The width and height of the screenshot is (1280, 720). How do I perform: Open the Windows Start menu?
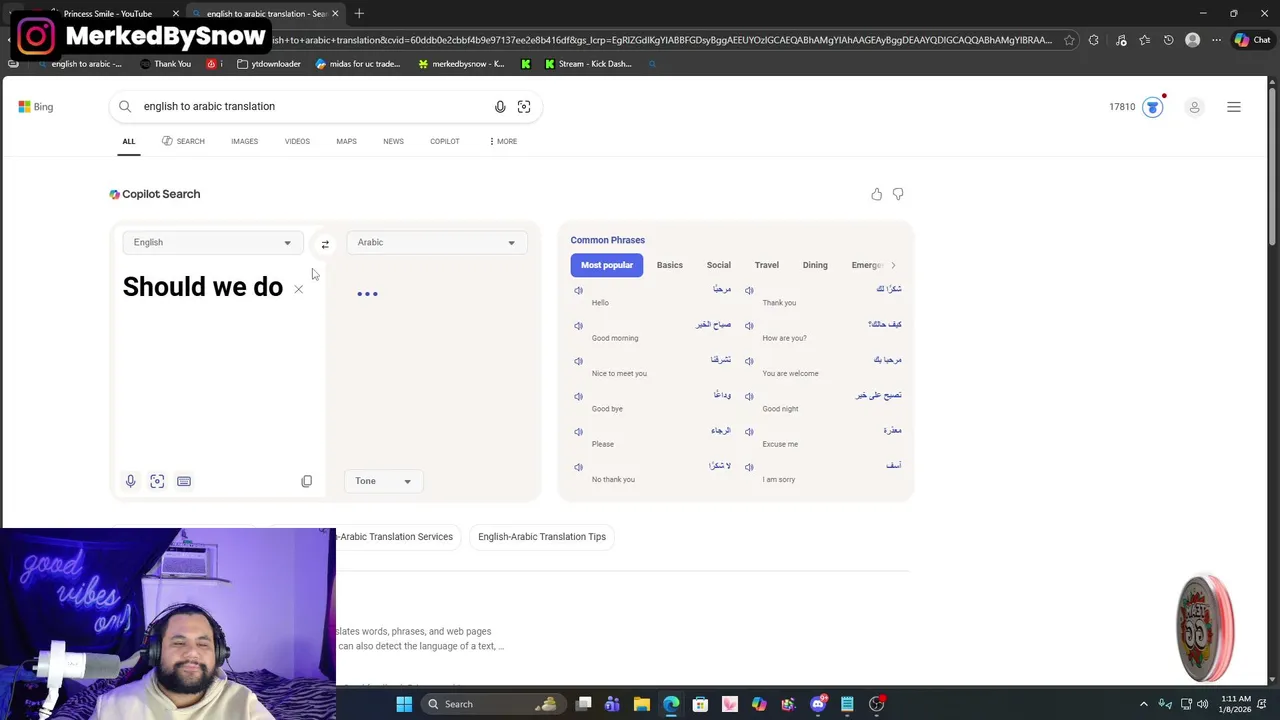pyautogui.click(x=404, y=704)
